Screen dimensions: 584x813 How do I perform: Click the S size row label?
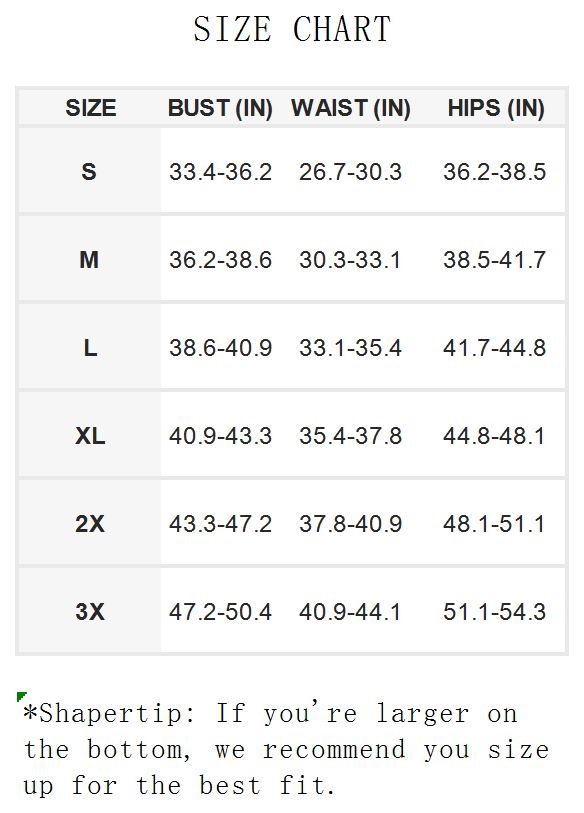click(x=89, y=171)
